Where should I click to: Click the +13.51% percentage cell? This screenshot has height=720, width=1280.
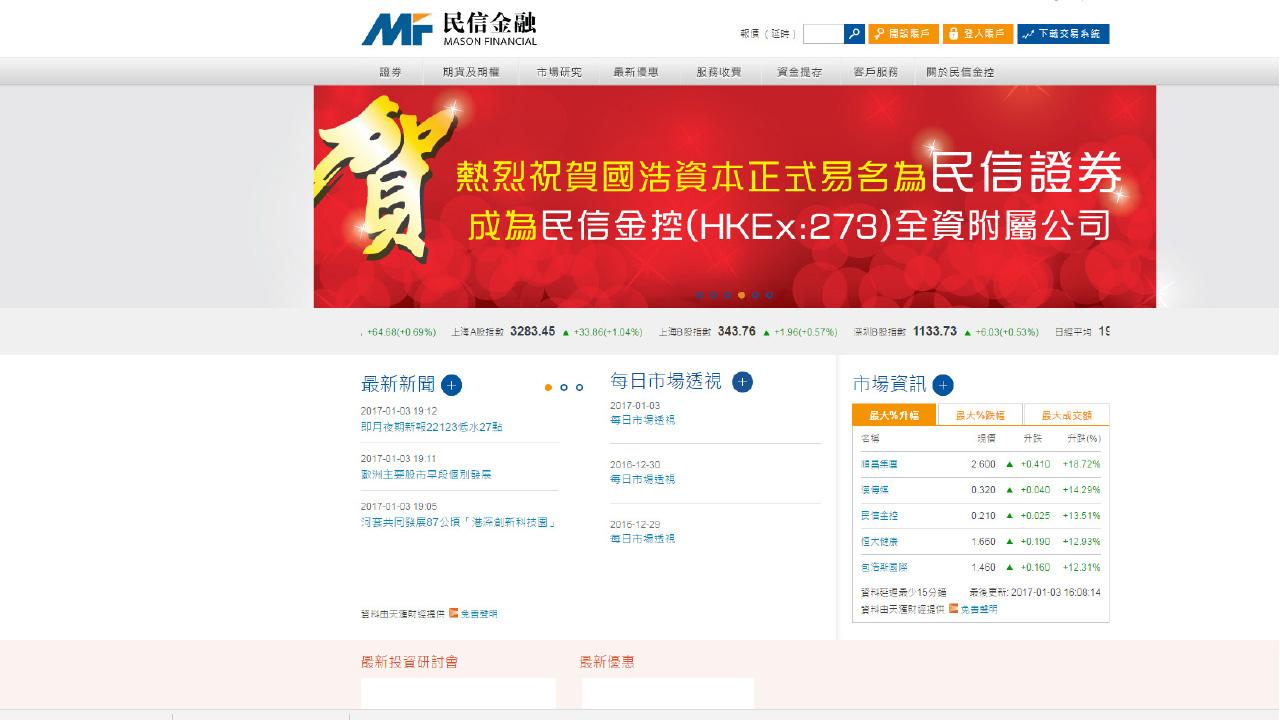1082,516
